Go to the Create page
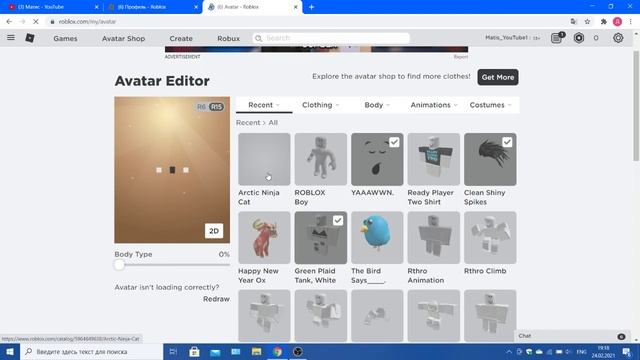The image size is (640, 360). tap(181, 38)
